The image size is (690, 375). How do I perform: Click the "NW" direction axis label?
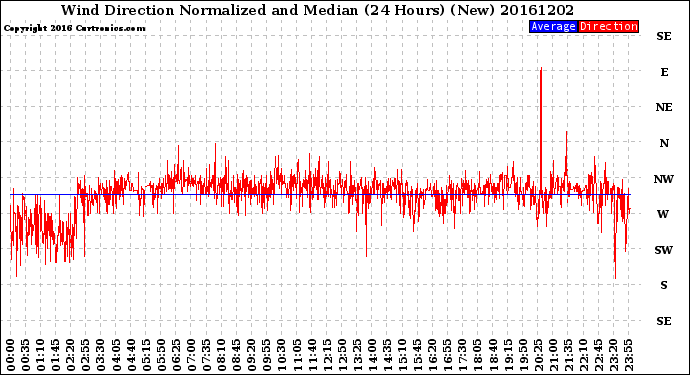tap(664, 179)
